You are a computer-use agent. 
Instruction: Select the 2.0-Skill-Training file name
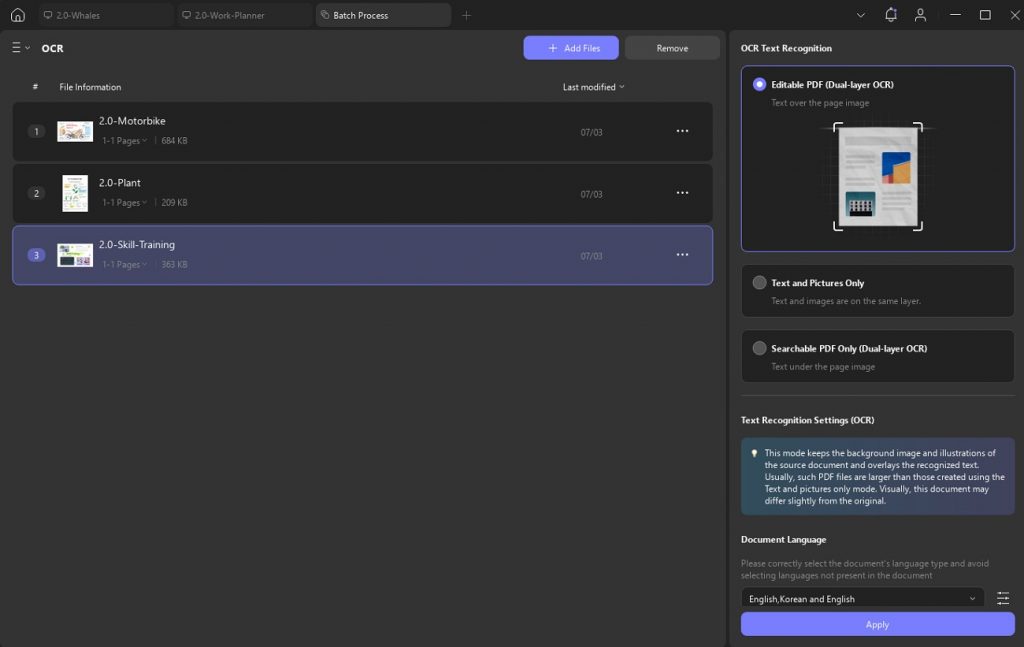136,244
